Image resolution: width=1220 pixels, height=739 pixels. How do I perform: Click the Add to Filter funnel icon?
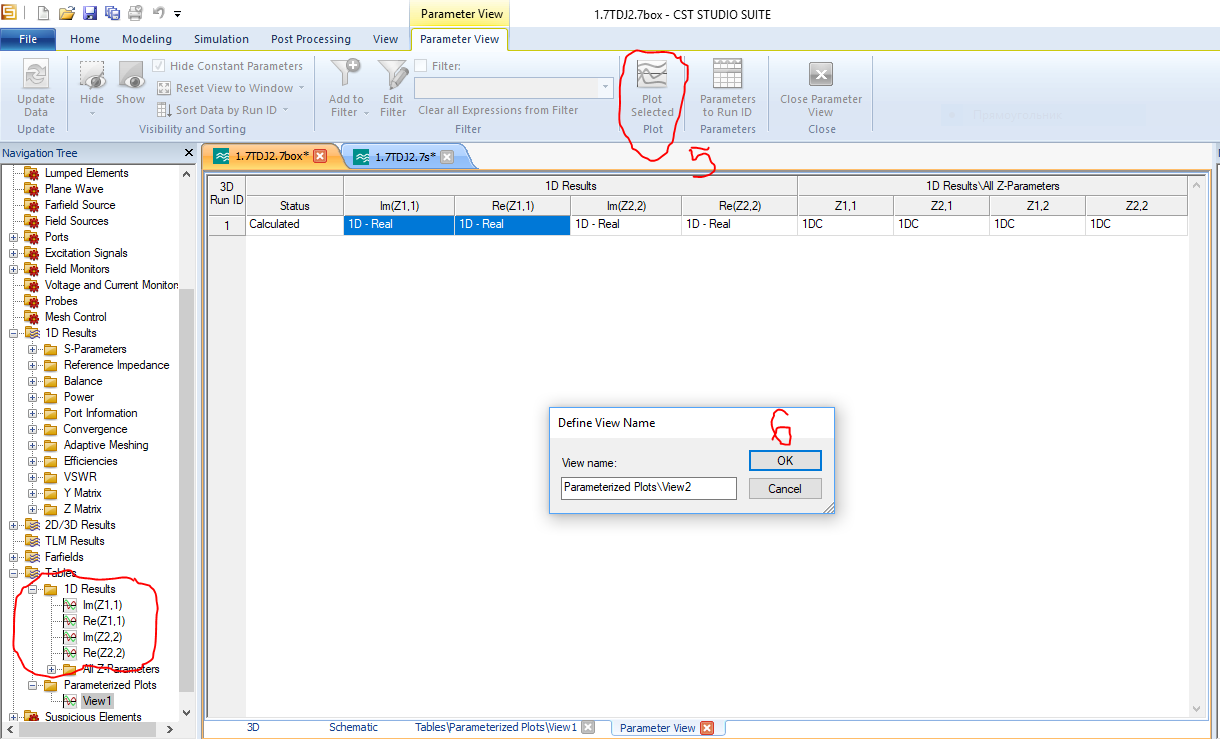click(346, 75)
